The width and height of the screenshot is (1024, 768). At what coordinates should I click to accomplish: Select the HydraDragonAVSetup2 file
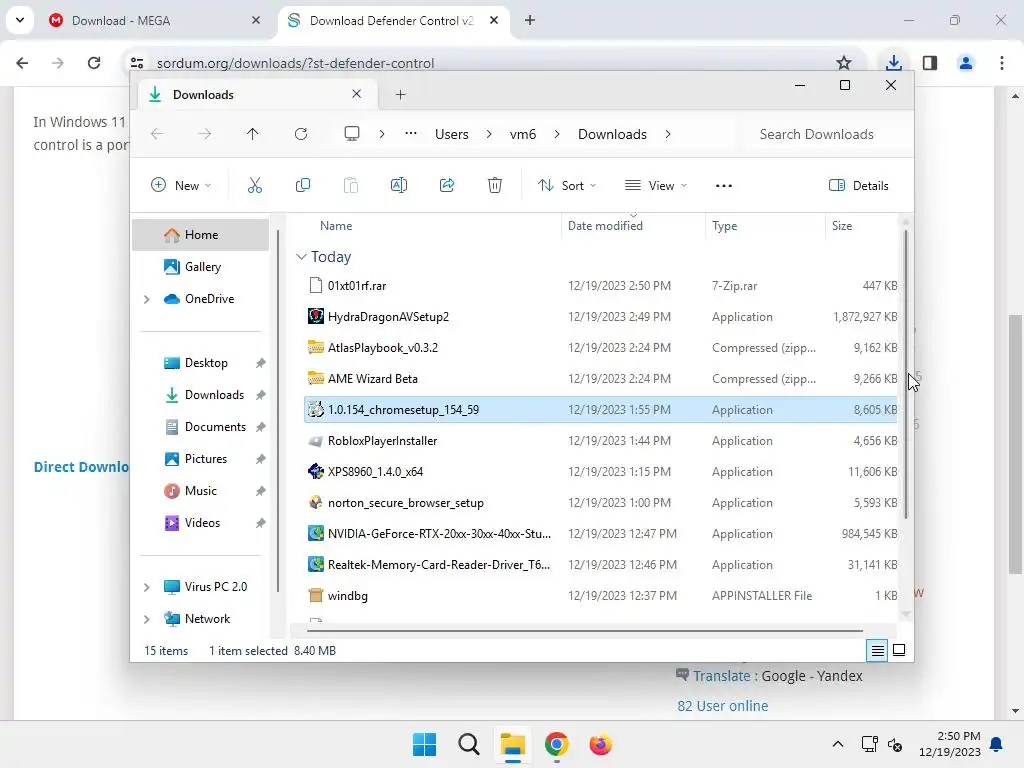[x=601, y=317]
